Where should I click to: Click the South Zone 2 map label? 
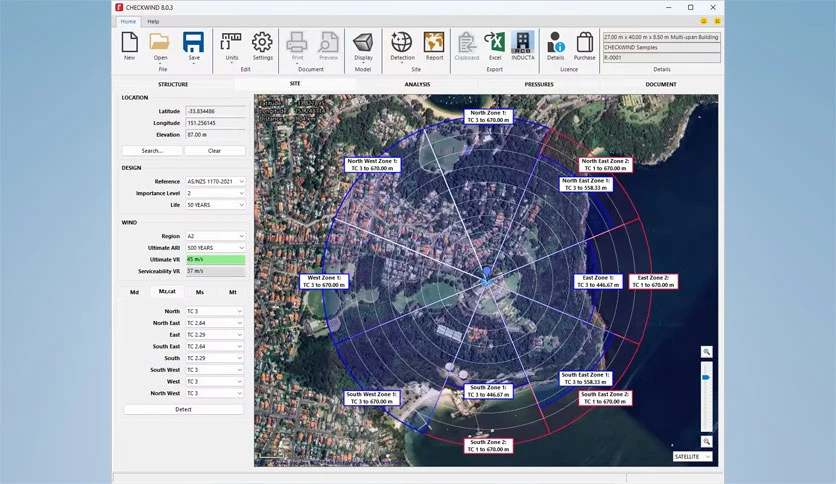pos(488,446)
